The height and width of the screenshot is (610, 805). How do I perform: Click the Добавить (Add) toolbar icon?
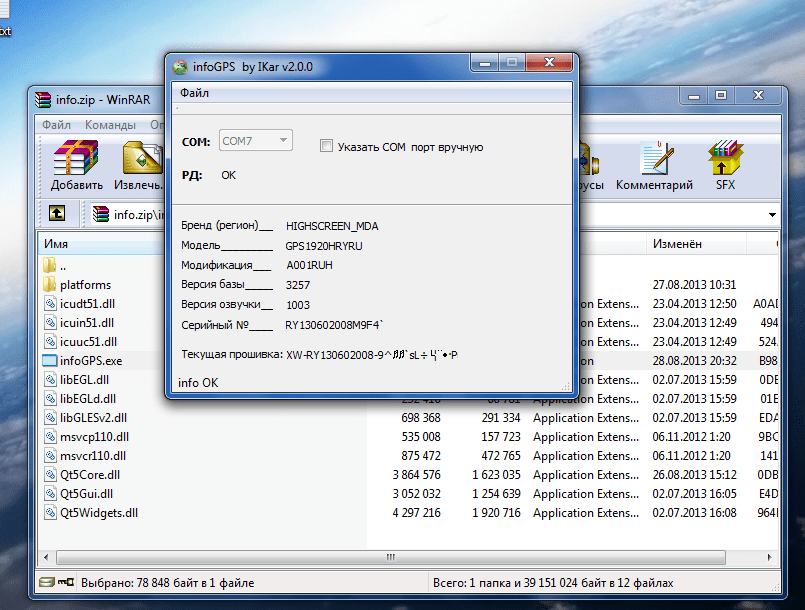pos(77,160)
